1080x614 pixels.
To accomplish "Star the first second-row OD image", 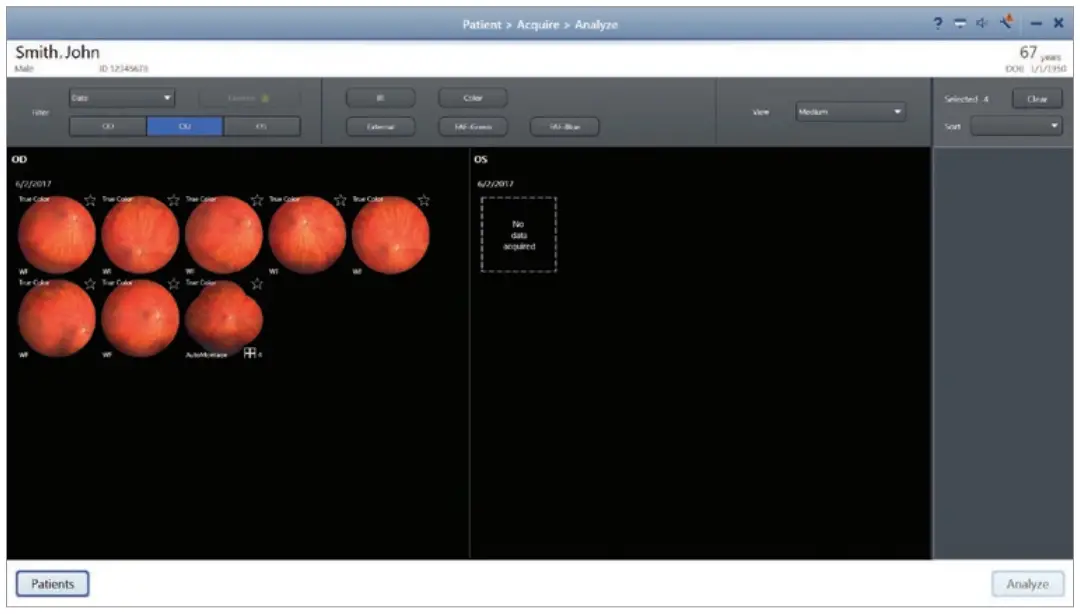I will (90, 283).
